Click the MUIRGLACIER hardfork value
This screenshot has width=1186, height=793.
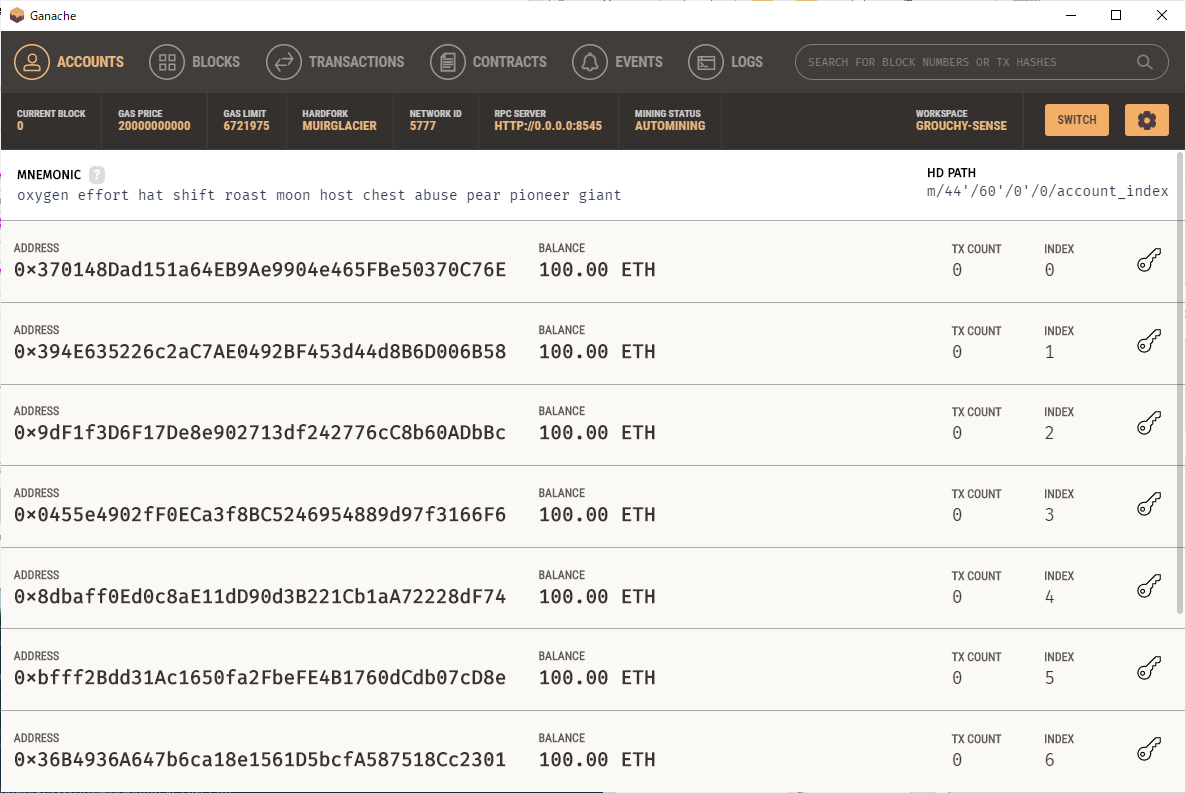(340, 126)
